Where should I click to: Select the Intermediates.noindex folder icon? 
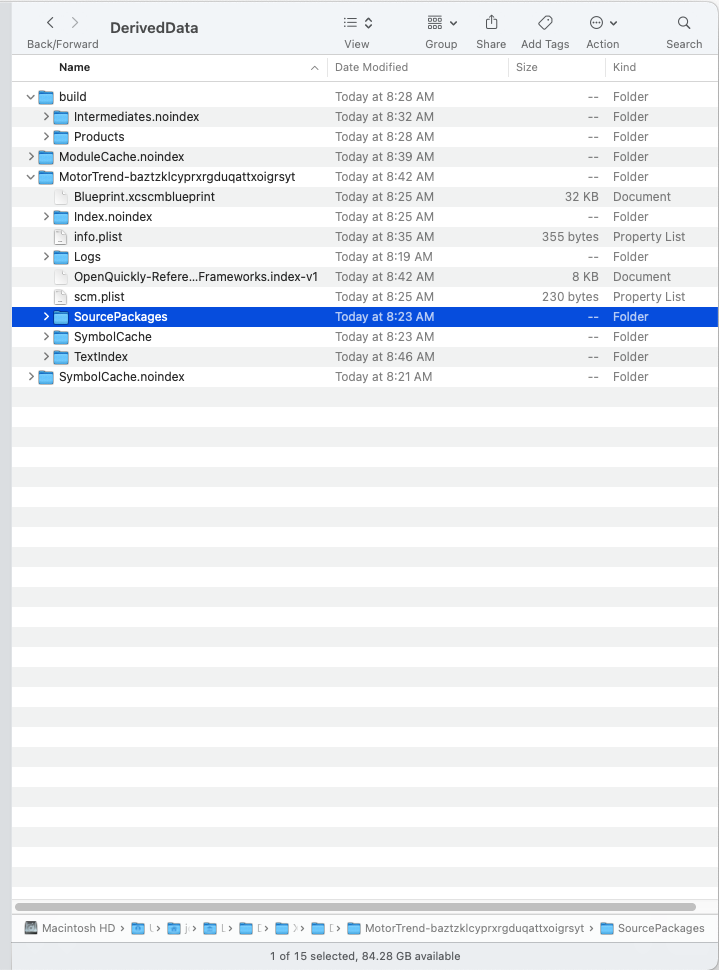61,117
